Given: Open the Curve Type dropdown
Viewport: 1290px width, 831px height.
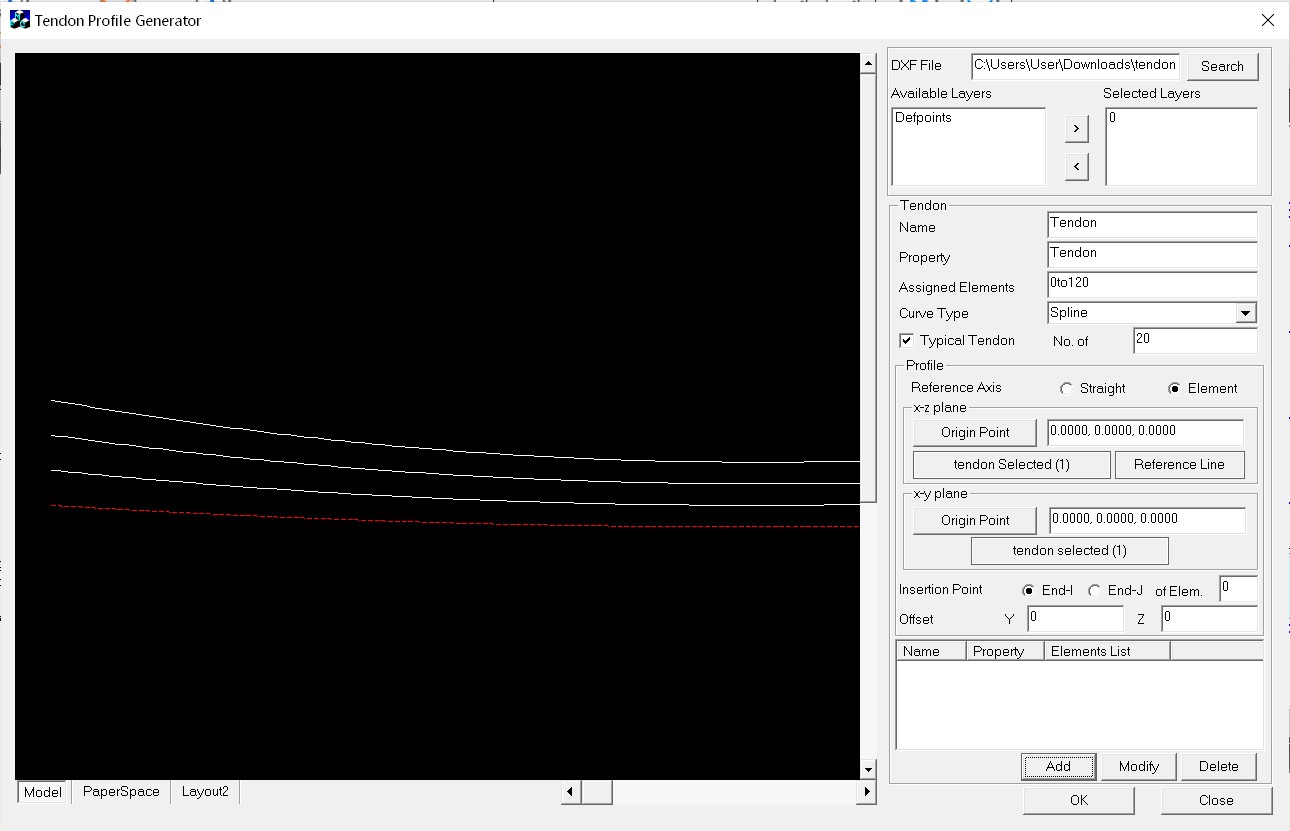Looking at the screenshot, I should (x=1246, y=312).
